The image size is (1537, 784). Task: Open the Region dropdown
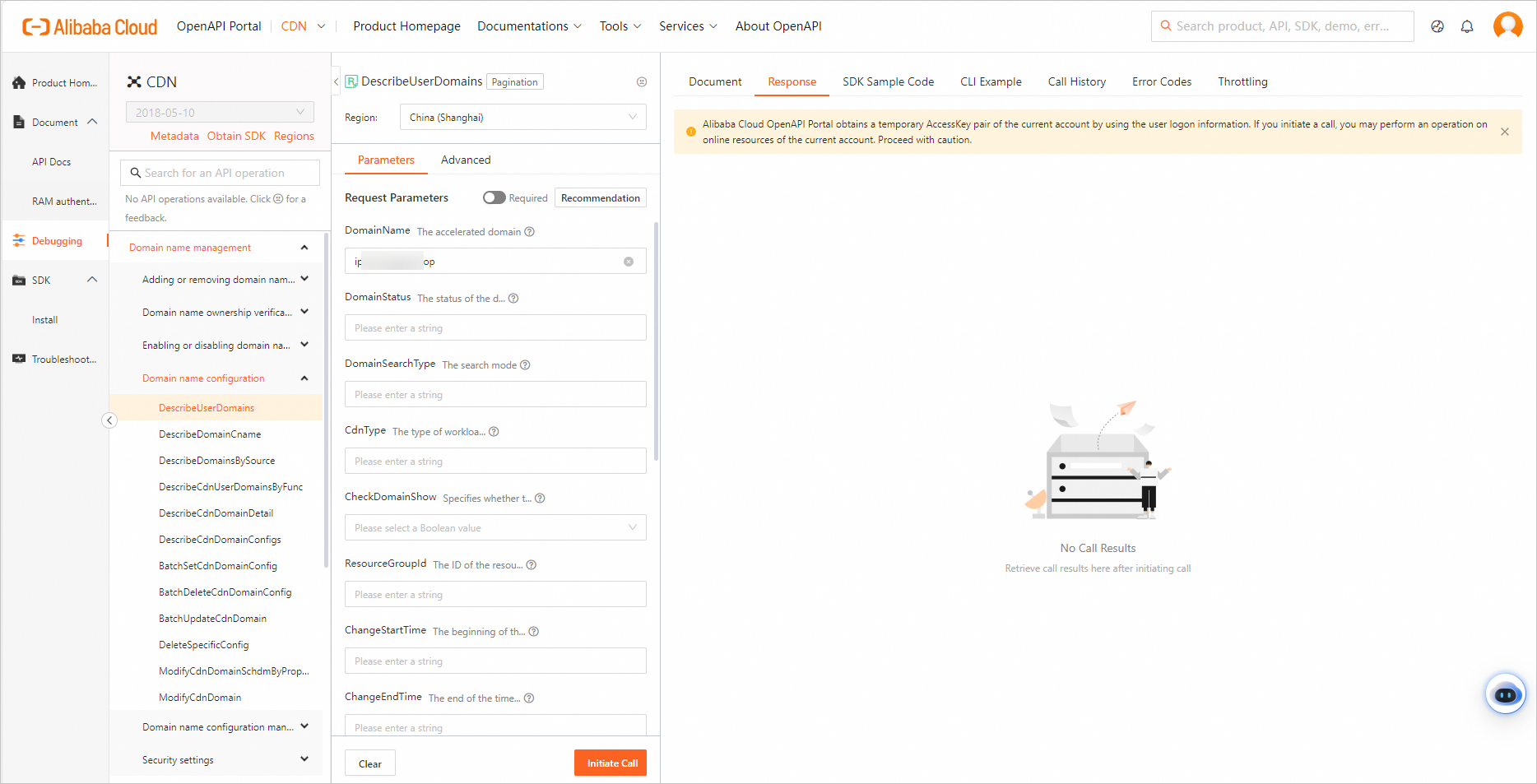pyautogui.click(x=523, y=117)
